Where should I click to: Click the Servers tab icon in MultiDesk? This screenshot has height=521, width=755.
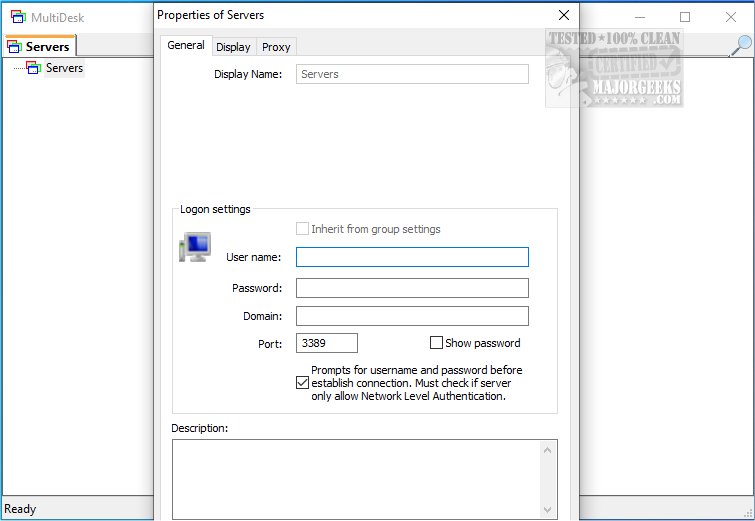pos(14,47)
